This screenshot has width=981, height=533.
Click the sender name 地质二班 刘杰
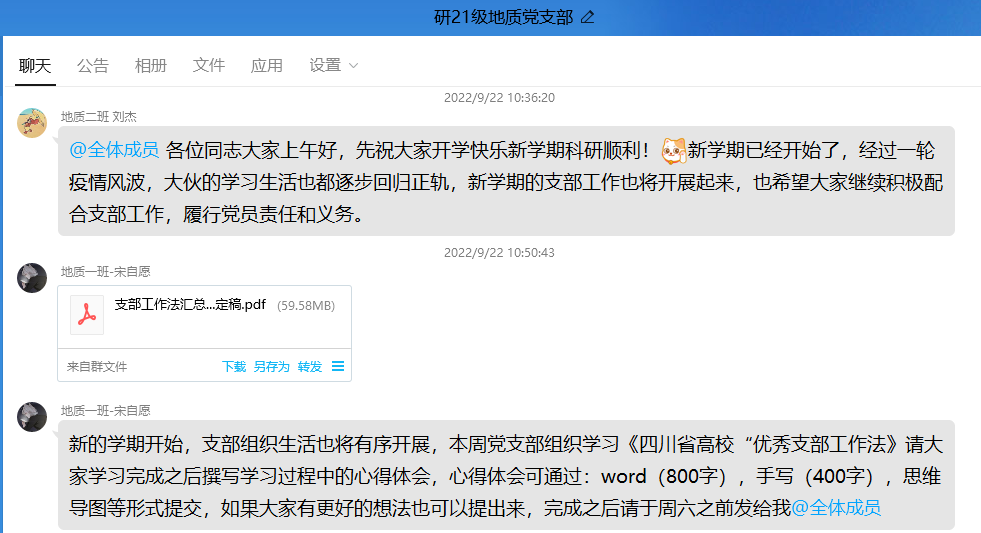coord(98,116)
